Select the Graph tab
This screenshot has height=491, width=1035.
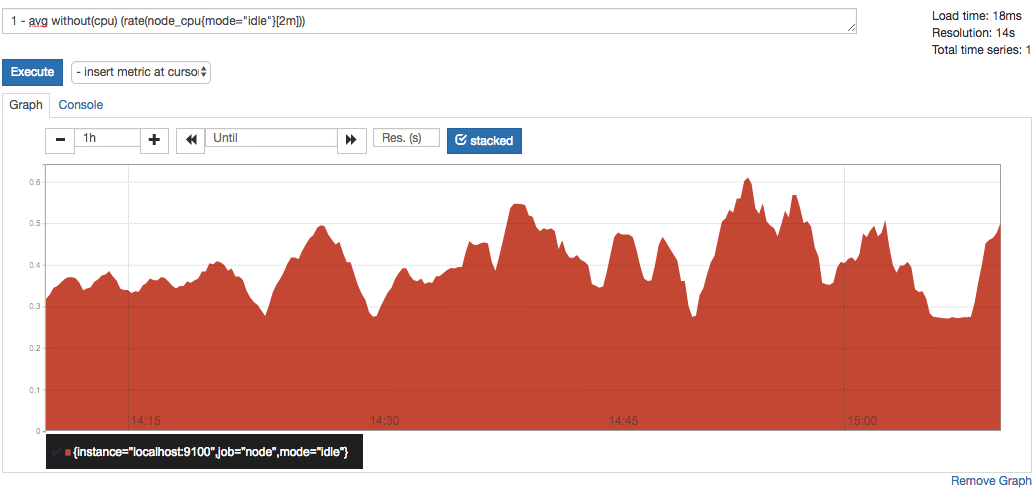click(x=26, y=105)
